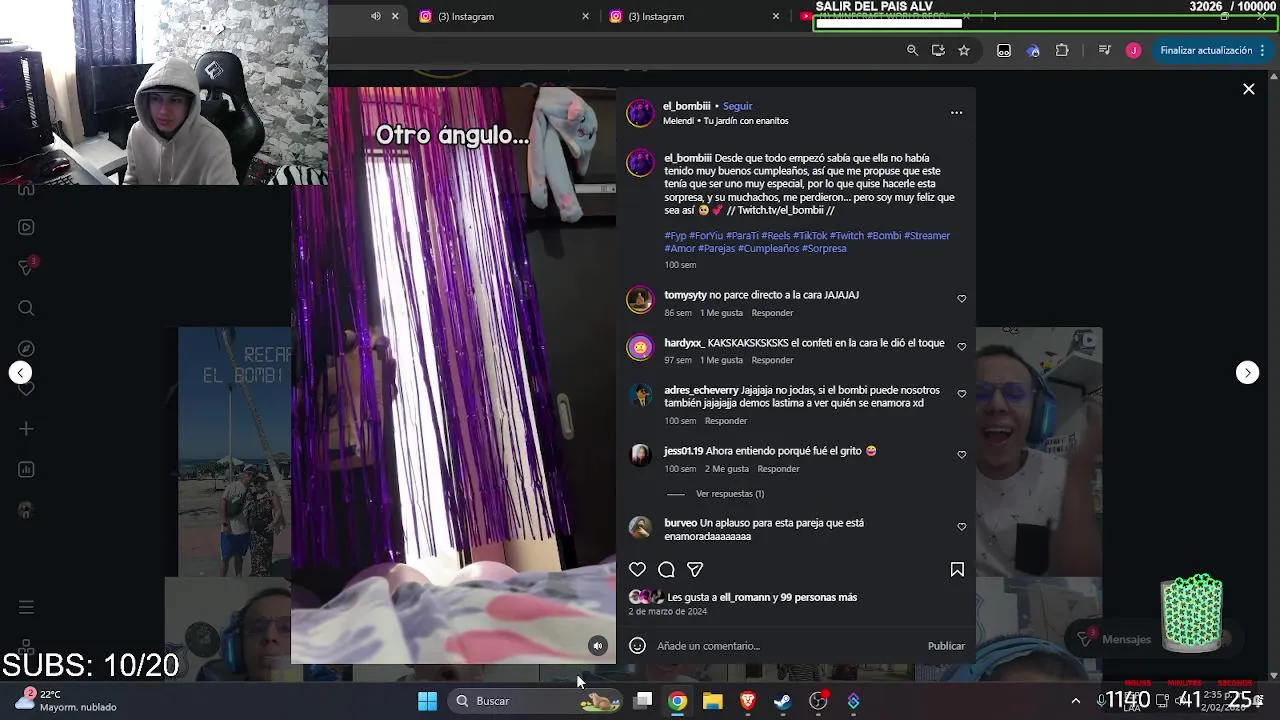
Task: Open the #Streamer hashtag link
Action: [x=927, y=236]
